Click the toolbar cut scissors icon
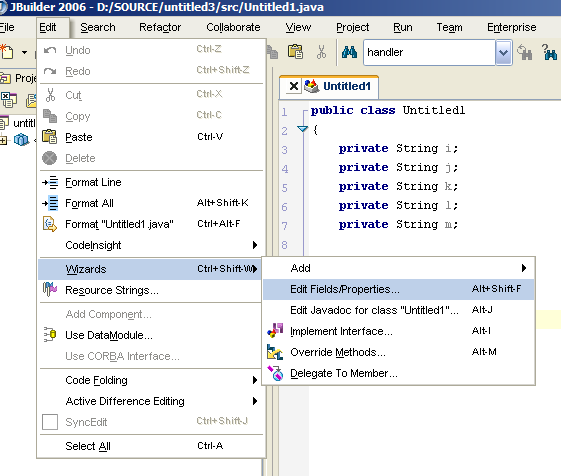Screen dimensions: 561x476 pyautogui.click(x=321, y=52)
